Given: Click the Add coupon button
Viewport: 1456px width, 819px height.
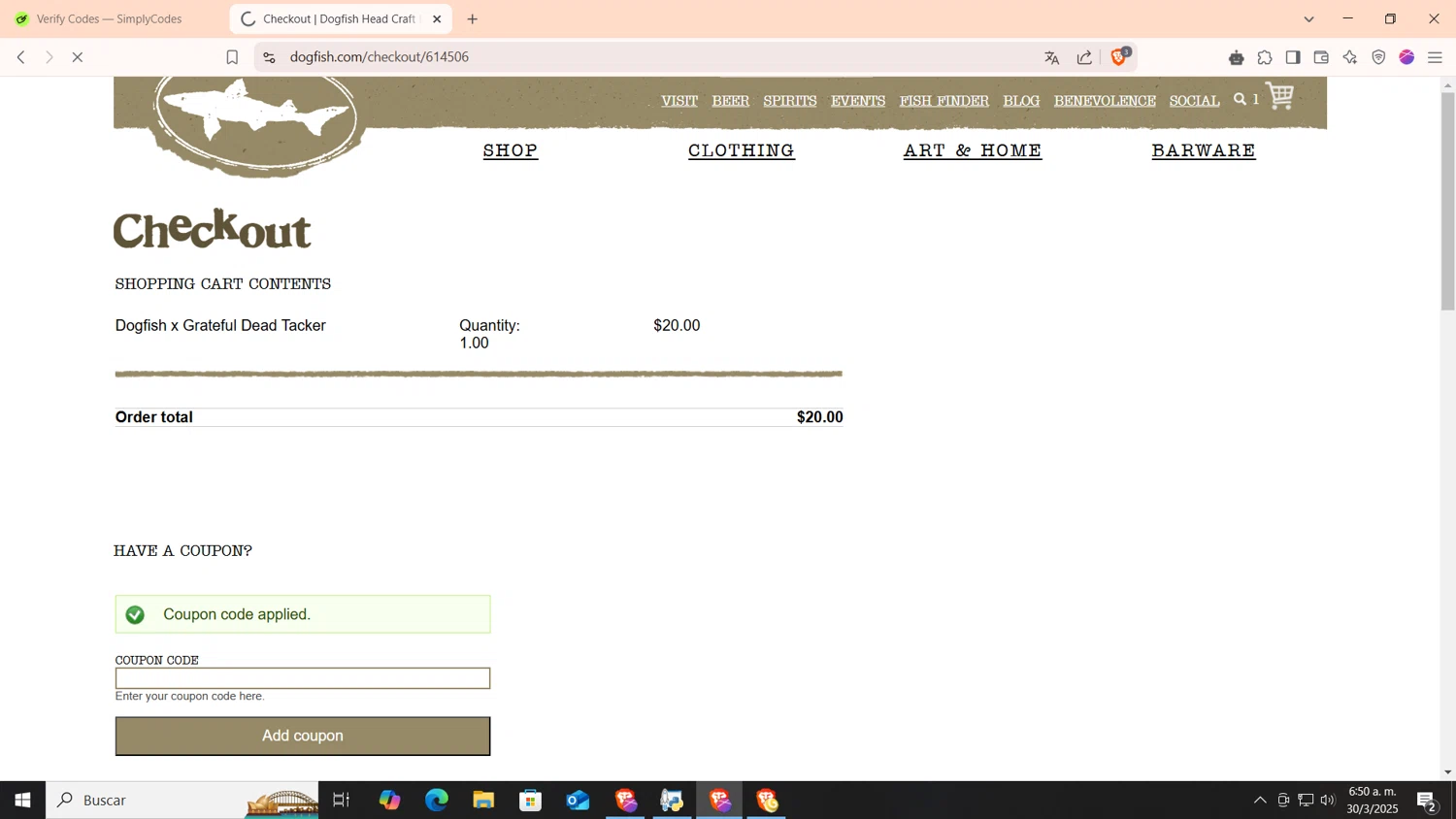Looking at the screenshot, I should tap(303, 736).
